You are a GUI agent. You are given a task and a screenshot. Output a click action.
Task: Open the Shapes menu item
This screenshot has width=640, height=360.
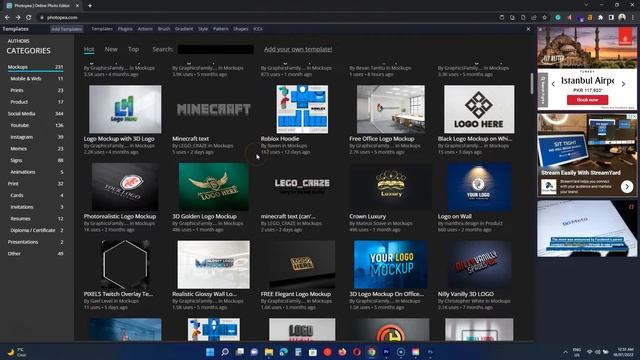(x=240, y=29)
